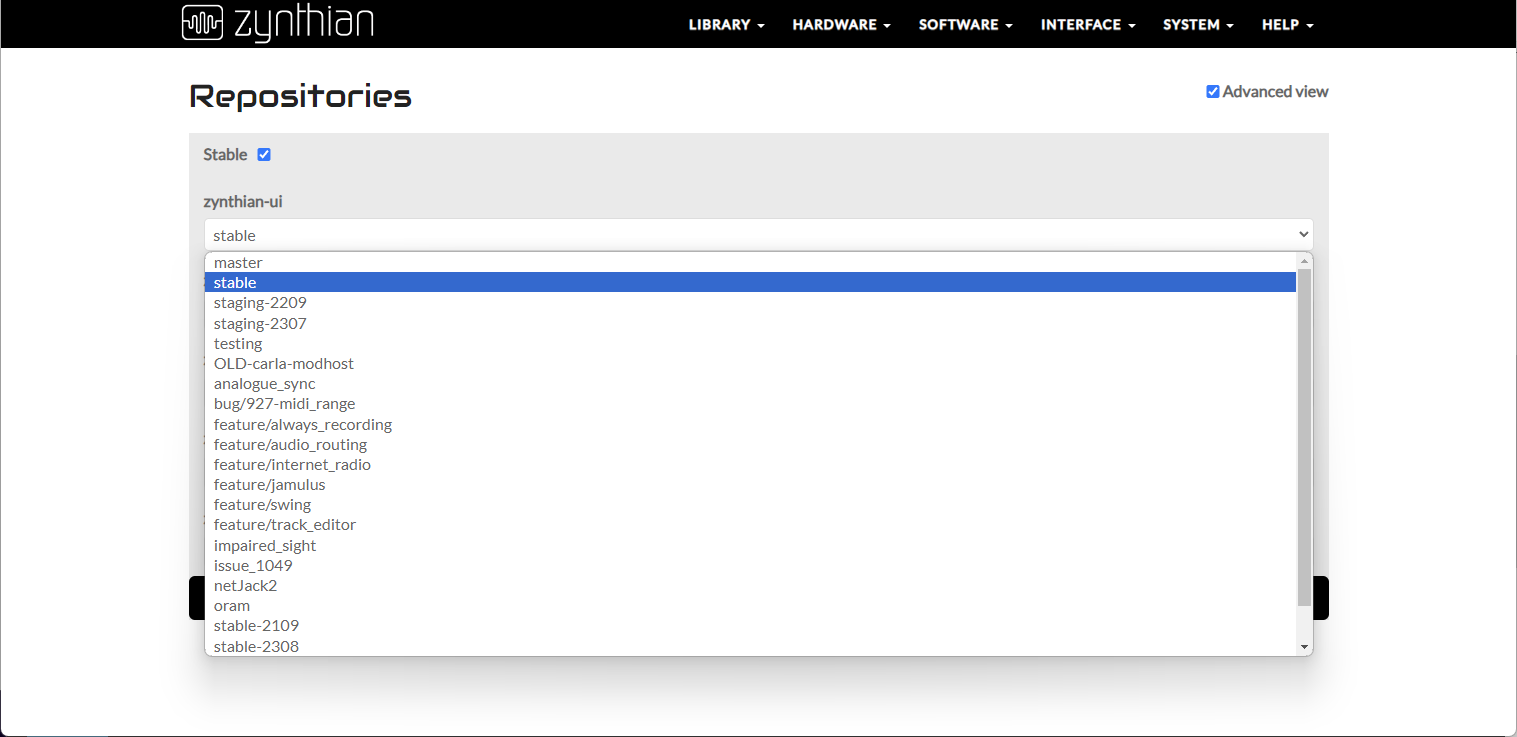Screen dimensions: 1517x737
Task: Open the LIBRARY menu
Action: [726, 25]
